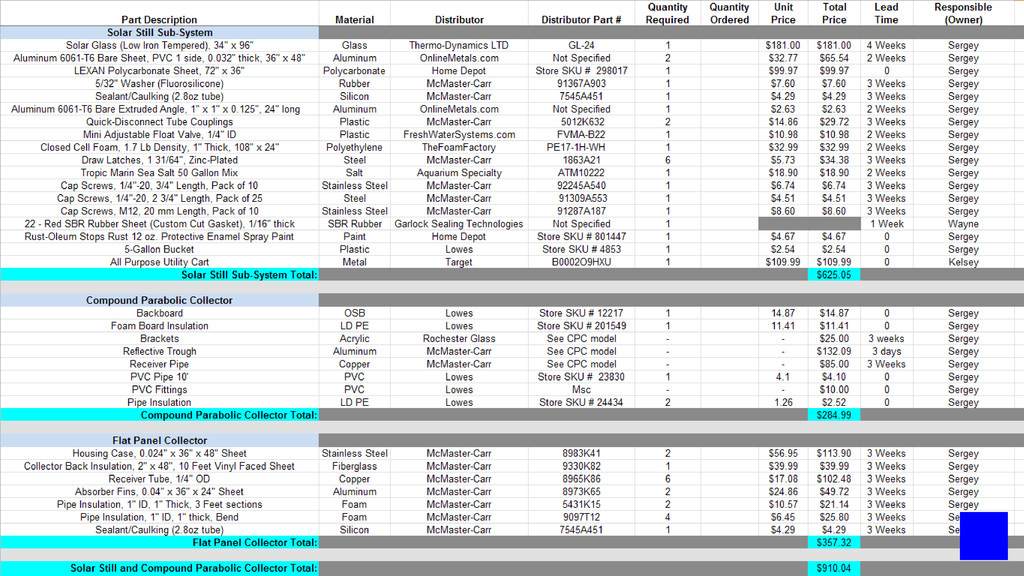Viewport: 1024px width, 576px height.
Task: Select the $625.05 subtotal cell
Action: [834, 275]
